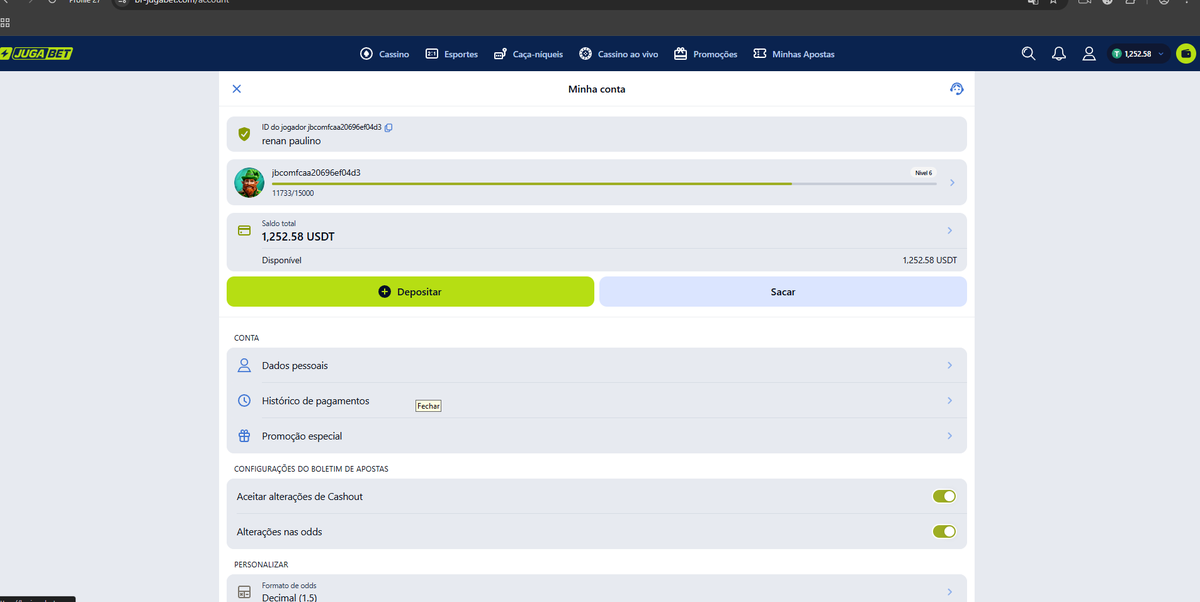Open customer support headset icon
Viewport: 1200px width, 602px height.
point(957,89)
